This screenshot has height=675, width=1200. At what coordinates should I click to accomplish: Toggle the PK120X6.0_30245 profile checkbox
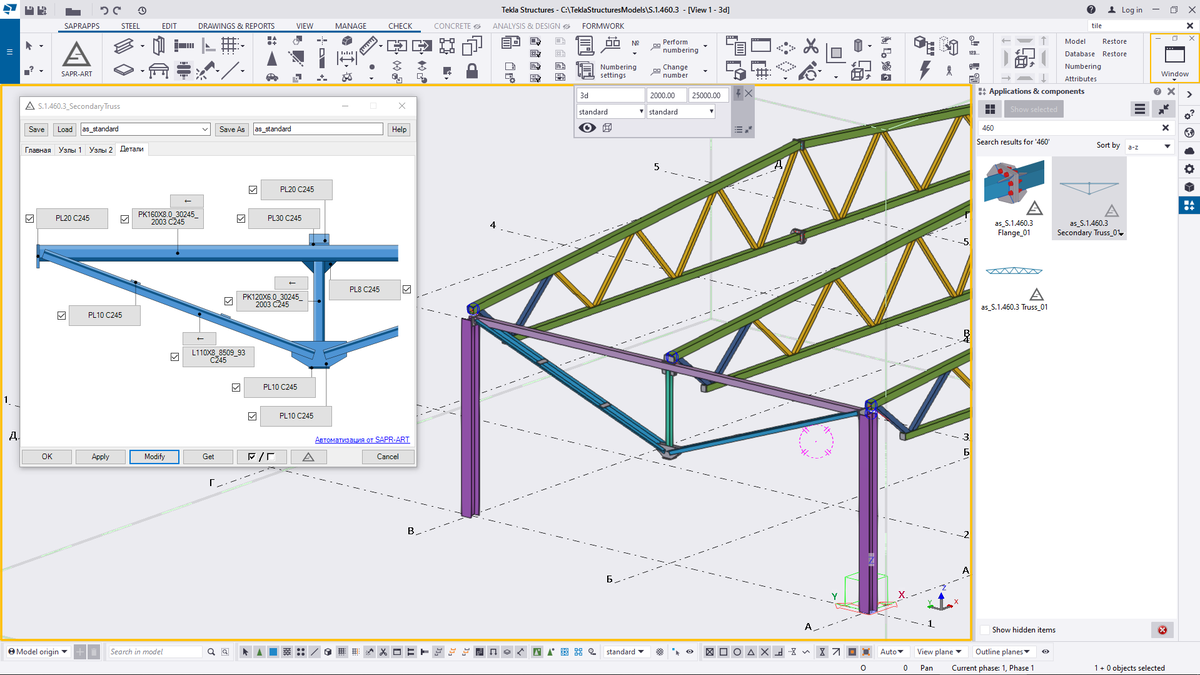(229, 299)
